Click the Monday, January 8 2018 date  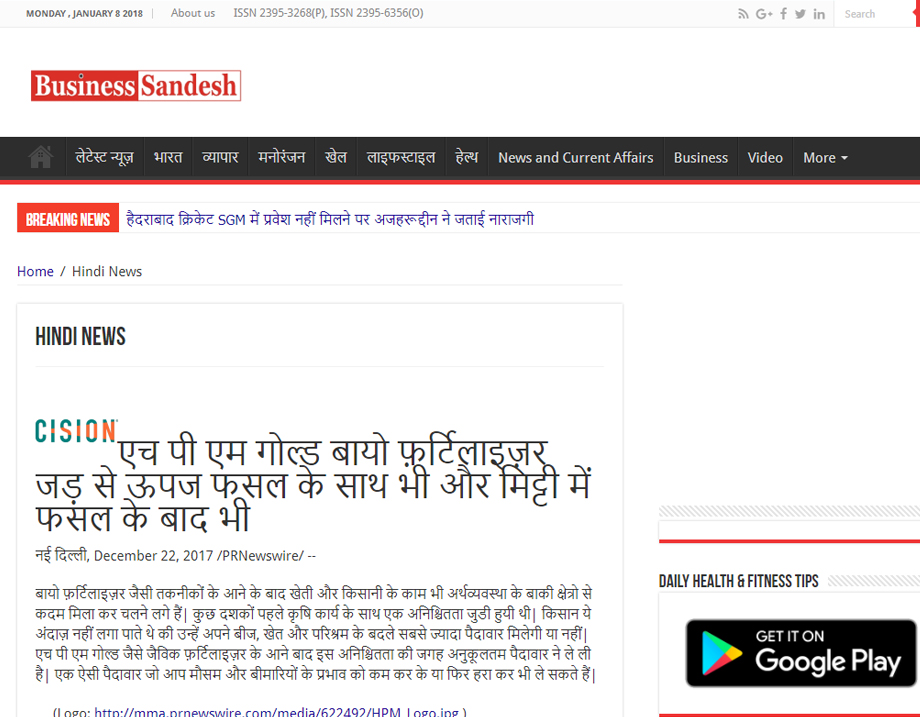84,13
